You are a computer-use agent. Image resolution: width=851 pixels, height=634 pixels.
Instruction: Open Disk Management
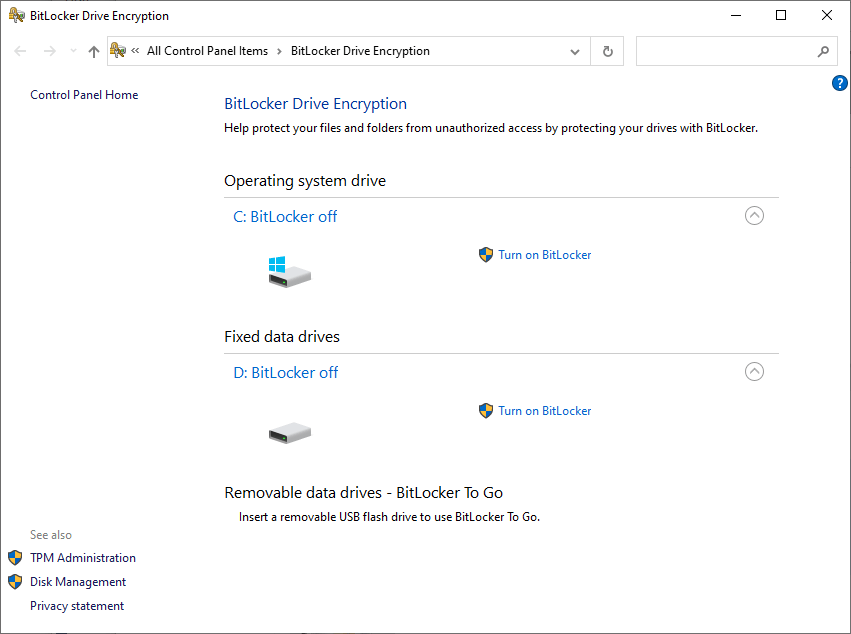pyautogui.click(x=78, y=582)
